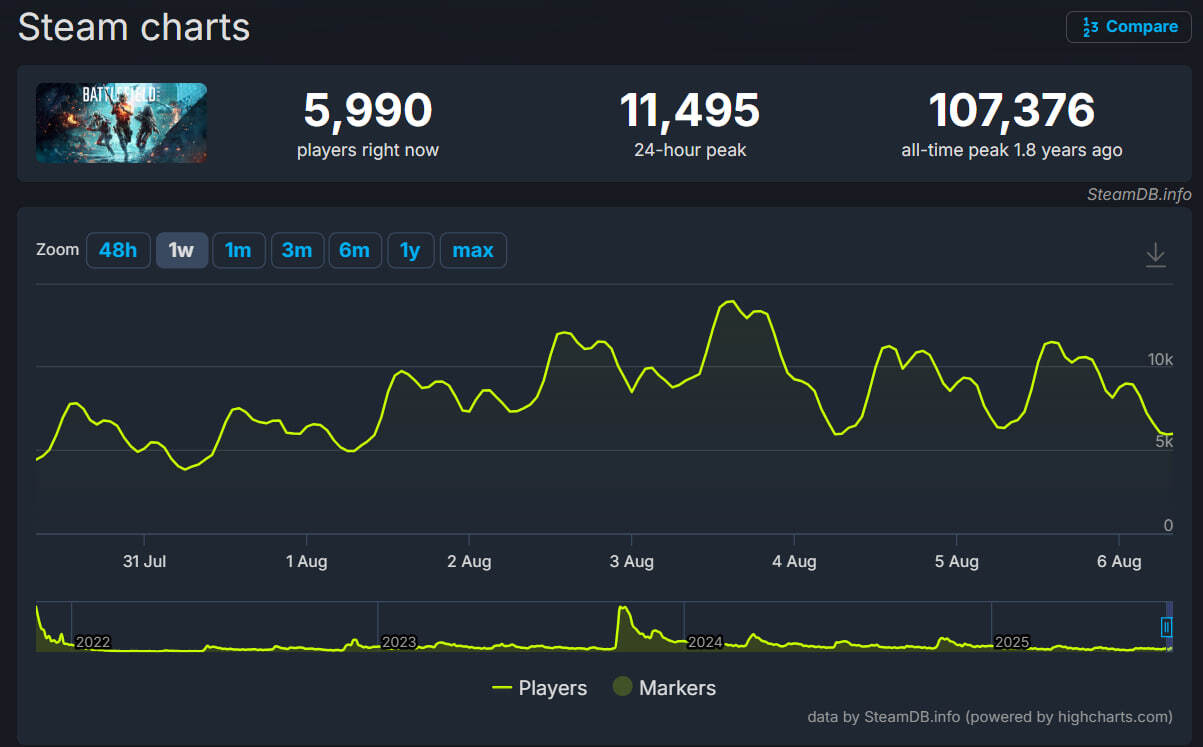
Task: Click the Compare button
Action: point(1129,27)
